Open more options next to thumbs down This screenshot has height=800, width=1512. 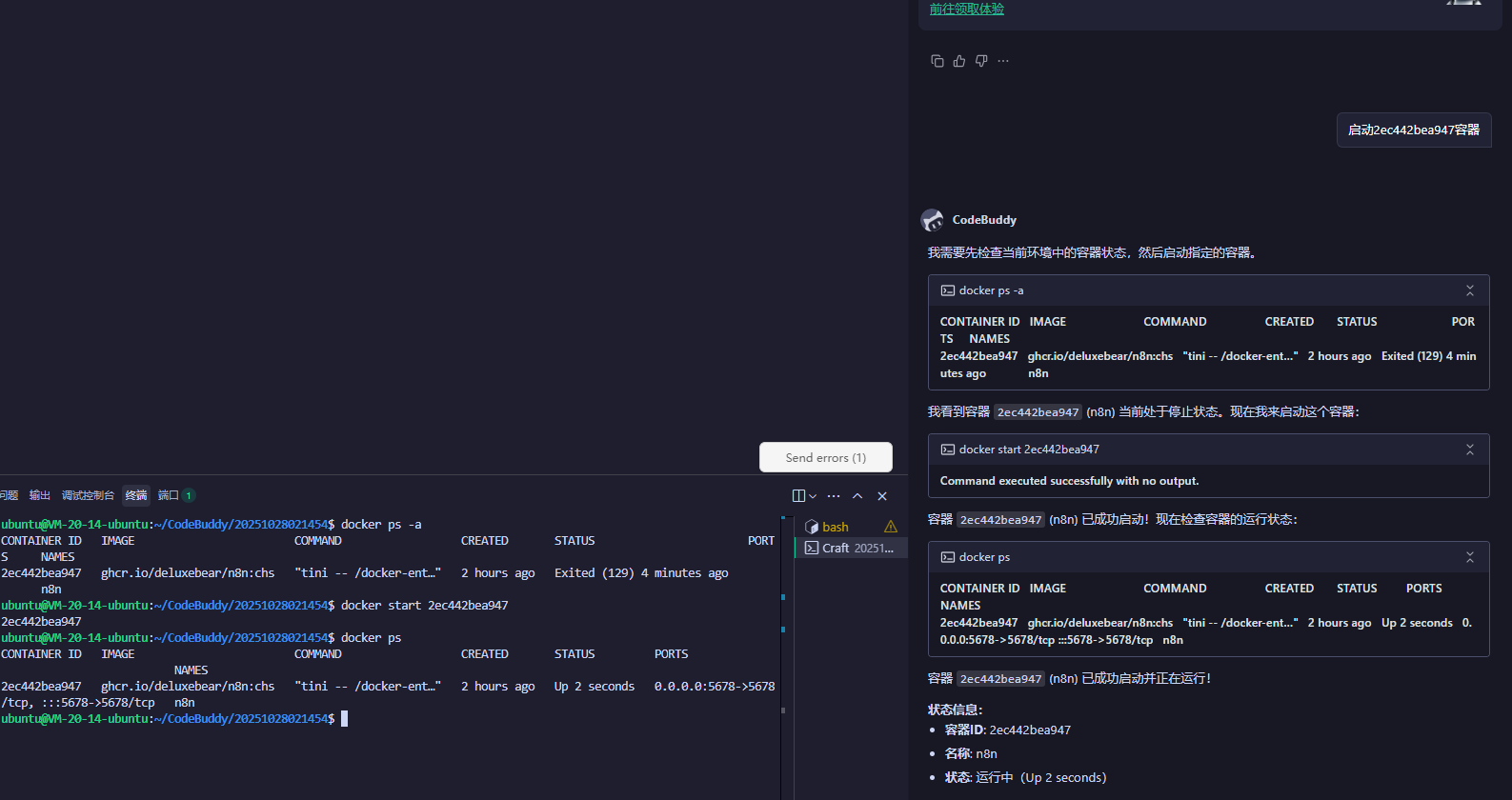(x=1003, y=61)
